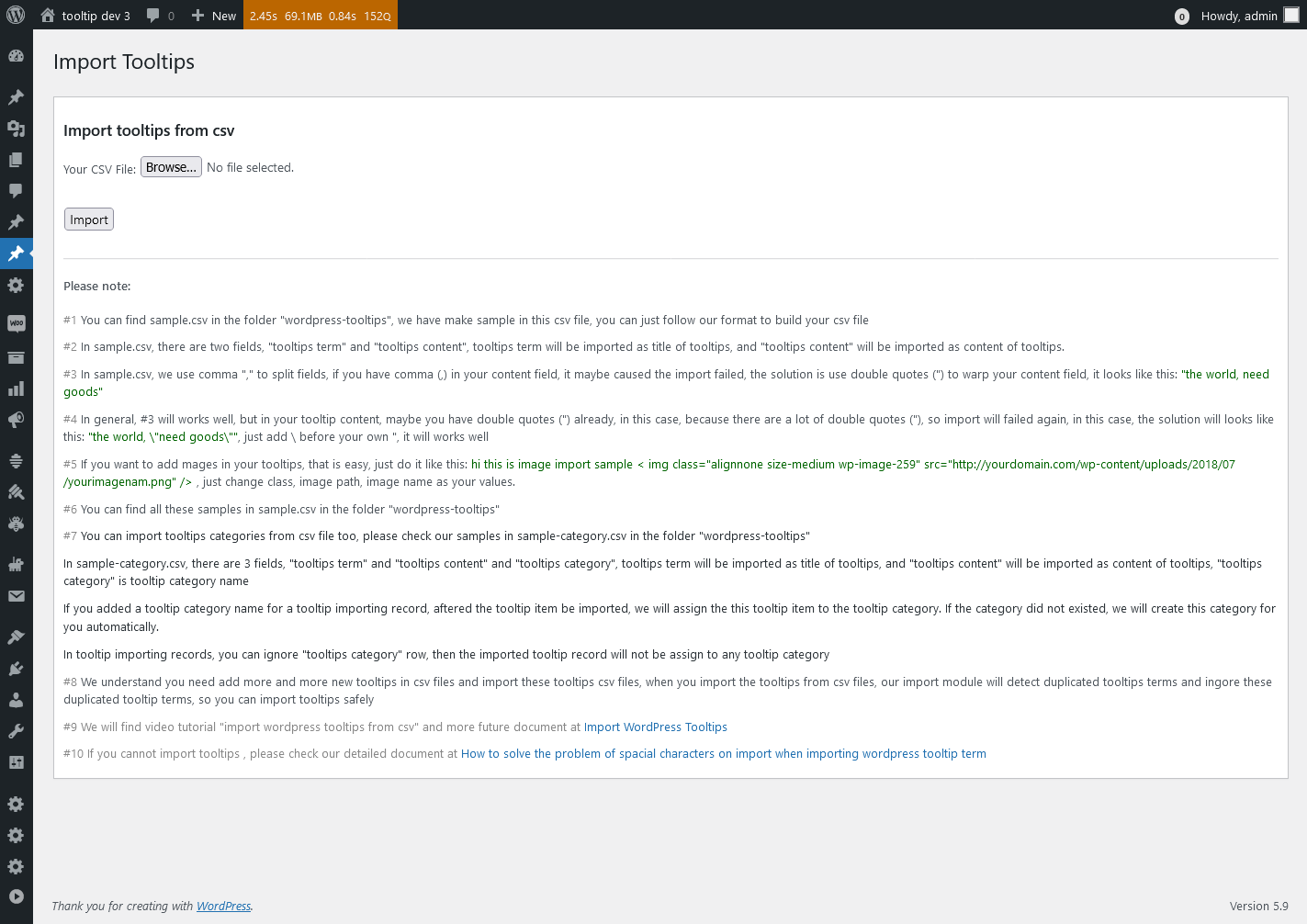This screenshot has height=924, width=1307.
Task: Open the Plugins plug icon
Action: (16, 669)
